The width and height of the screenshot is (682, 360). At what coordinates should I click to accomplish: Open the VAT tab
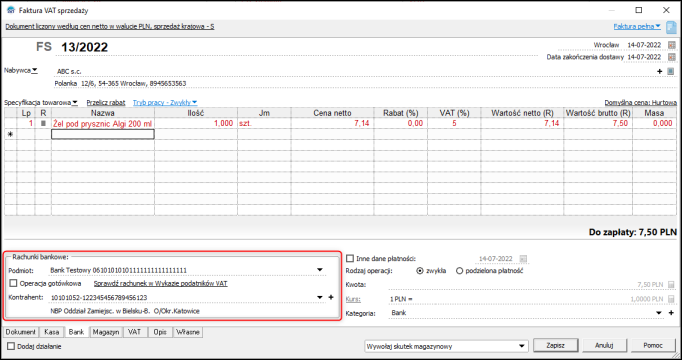point(135,332)
